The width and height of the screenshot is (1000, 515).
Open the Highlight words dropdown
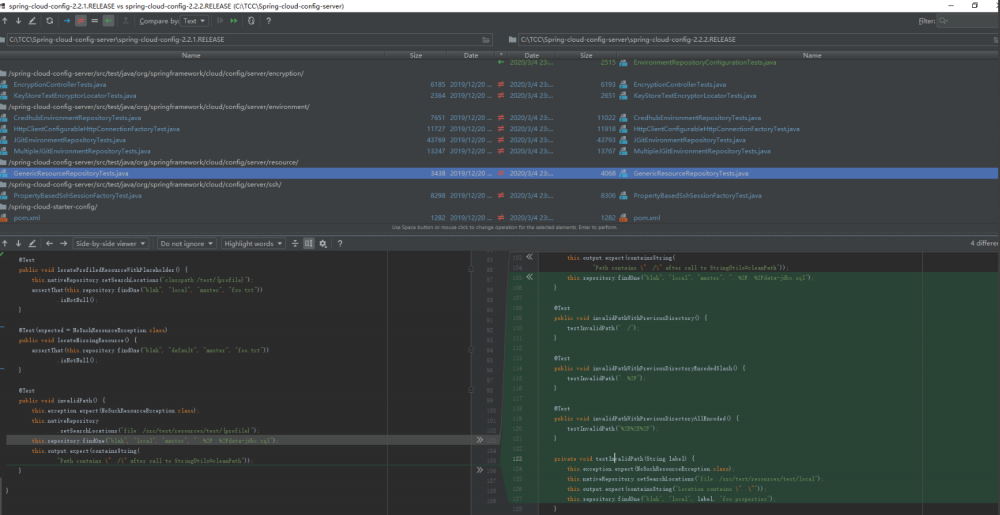click(252, 243)
